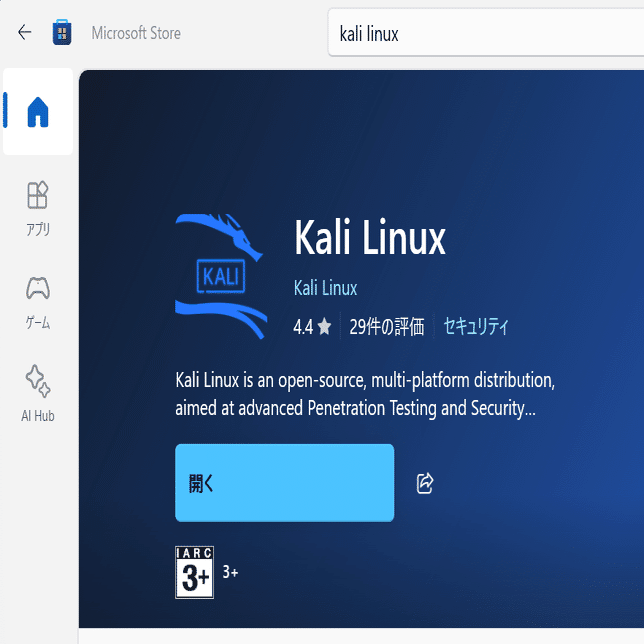Open the ゲーム section in the sidebar
Viewport: 644px width, 644px height.
[38, 303]
